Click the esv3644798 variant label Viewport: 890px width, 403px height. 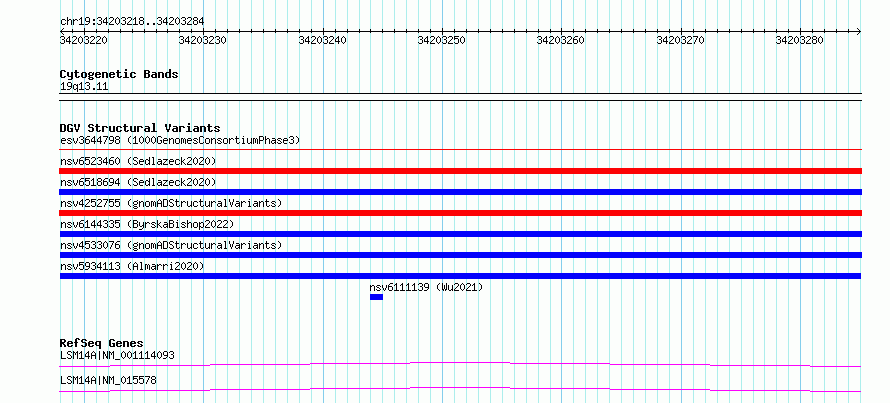(x=180, y=140)
